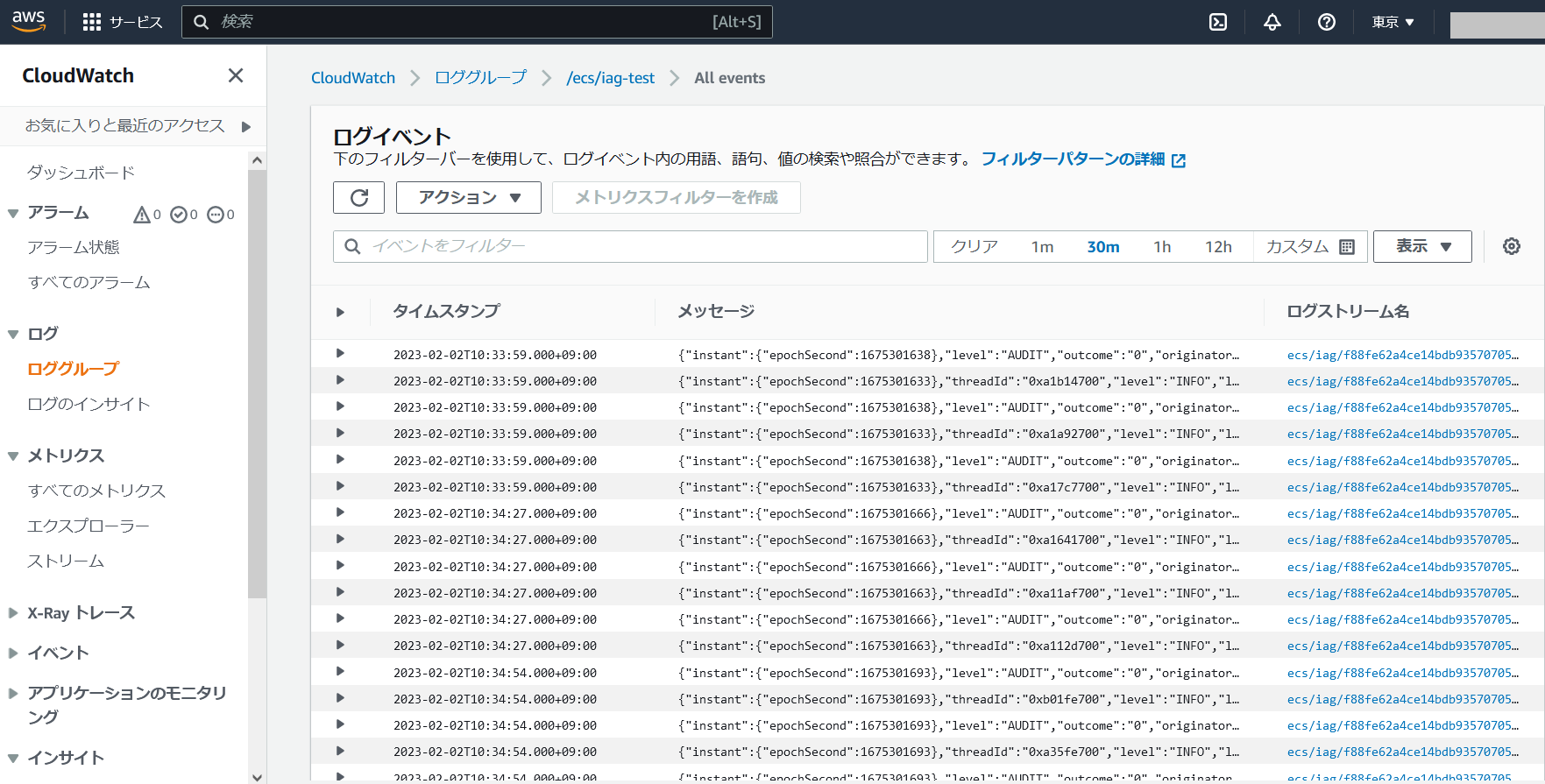Expand the row with threadId 0xa1641700

click(x=340, y=539)
